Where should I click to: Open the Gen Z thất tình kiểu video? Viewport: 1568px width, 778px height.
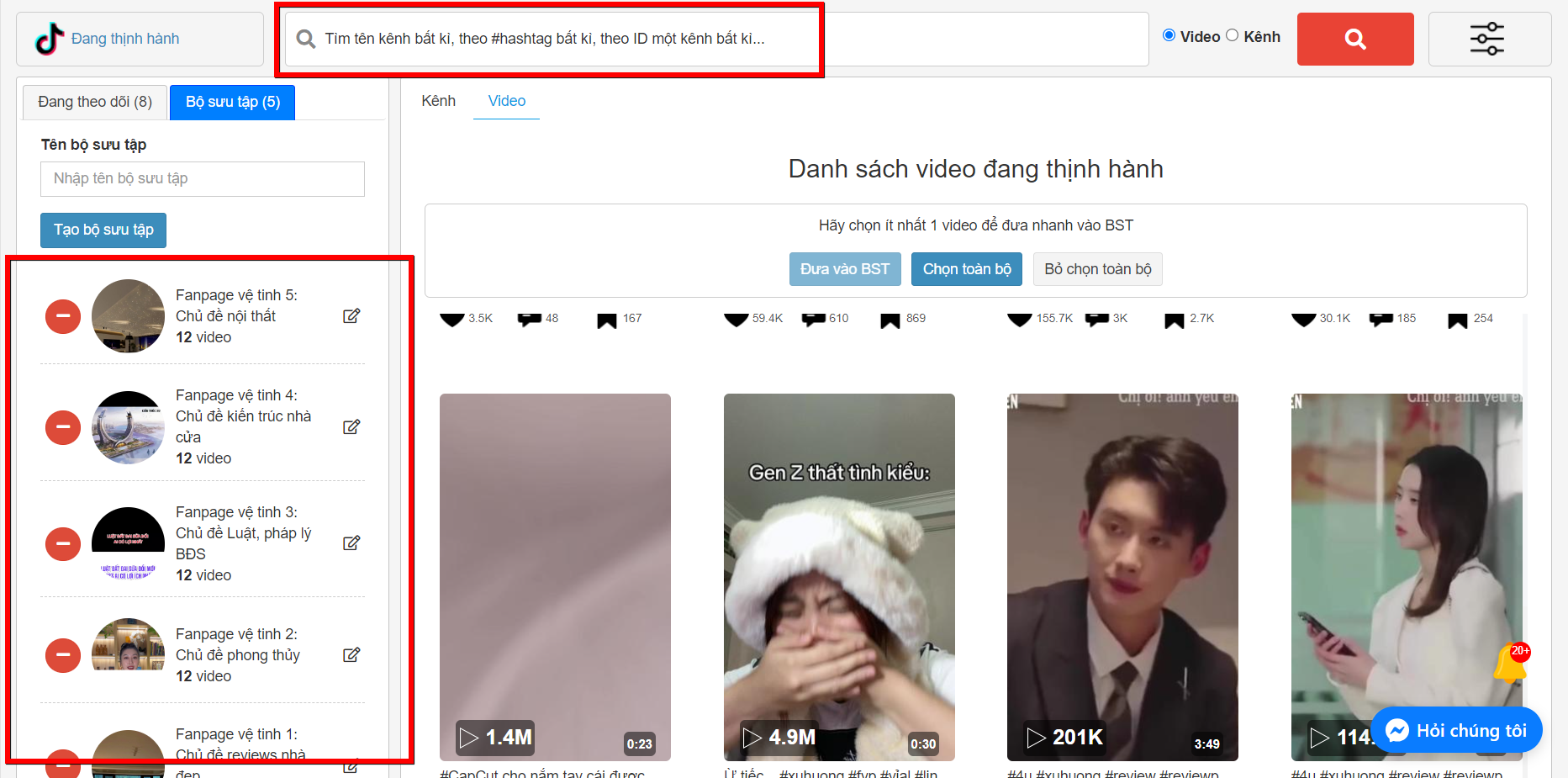click(839, 577)
